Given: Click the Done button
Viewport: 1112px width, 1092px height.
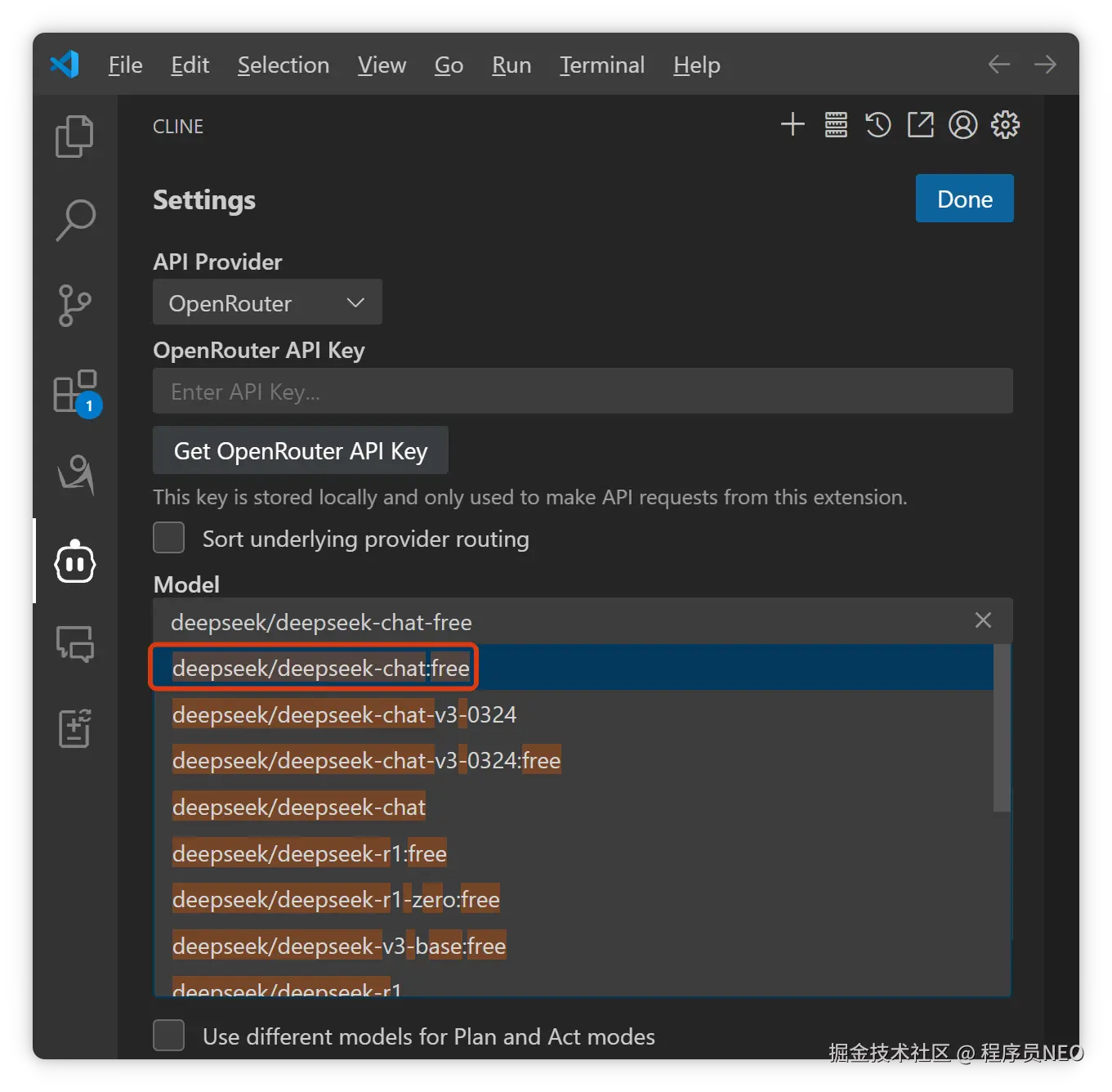Looking at the screenshot, I should coord(964,199).
